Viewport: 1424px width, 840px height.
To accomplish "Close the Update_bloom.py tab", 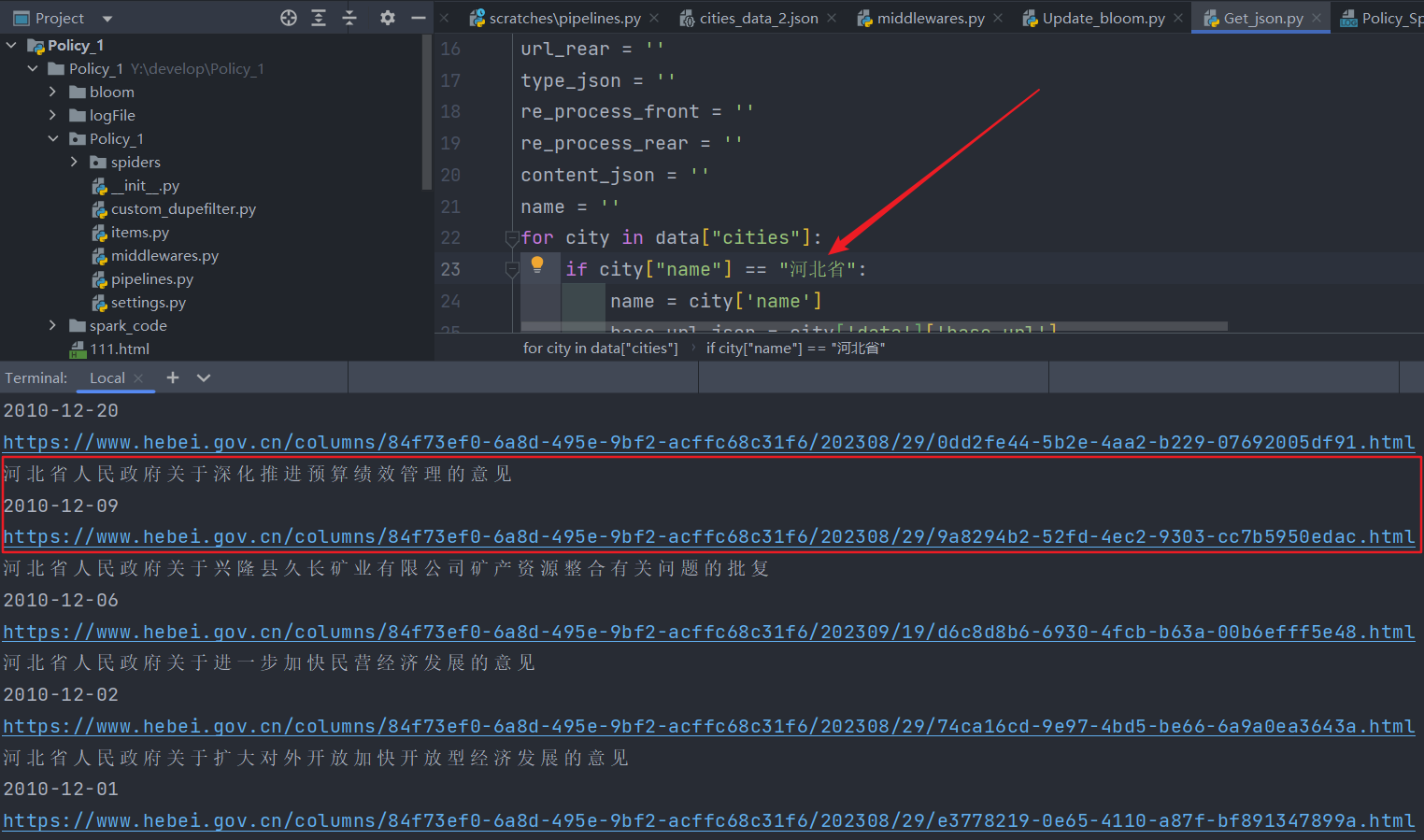I will pyautogui.click(x=1178, y=18).
